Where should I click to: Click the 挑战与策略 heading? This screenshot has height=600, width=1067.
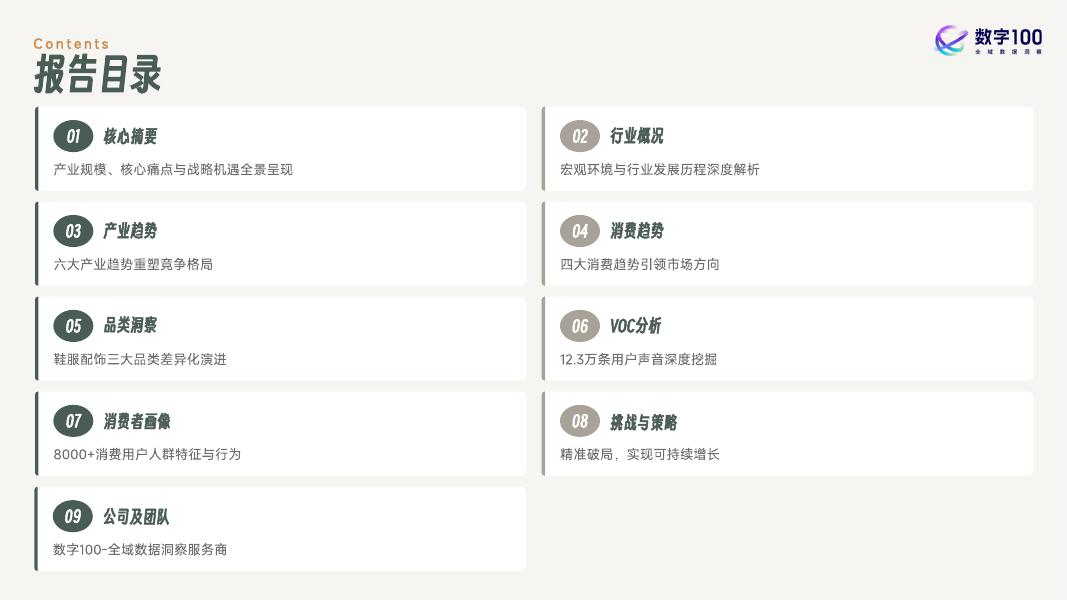pos(644,421)
